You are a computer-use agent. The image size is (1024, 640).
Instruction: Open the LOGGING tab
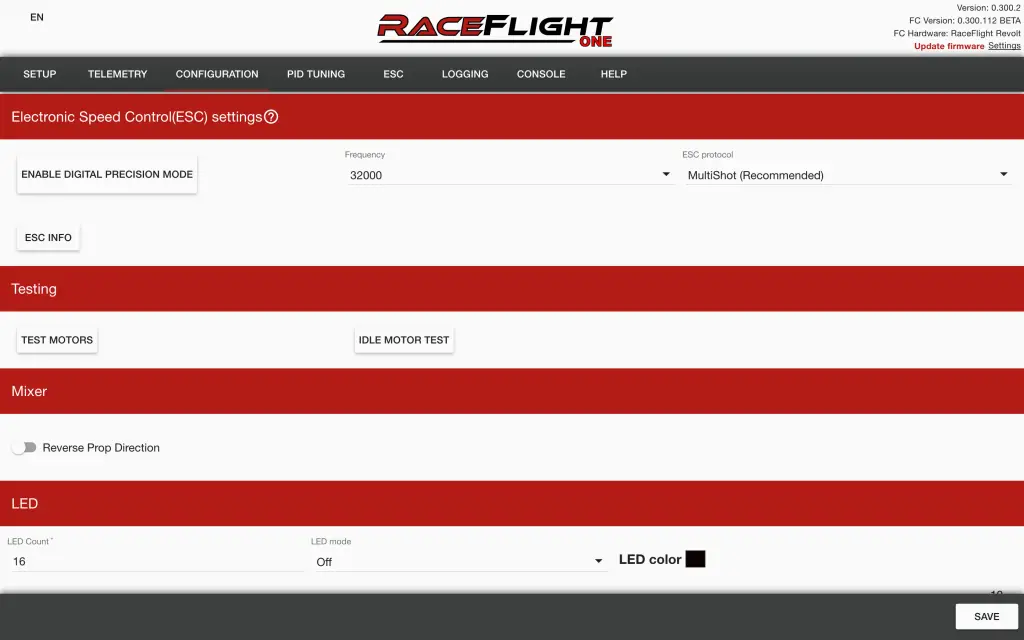[x=464, y=73]
